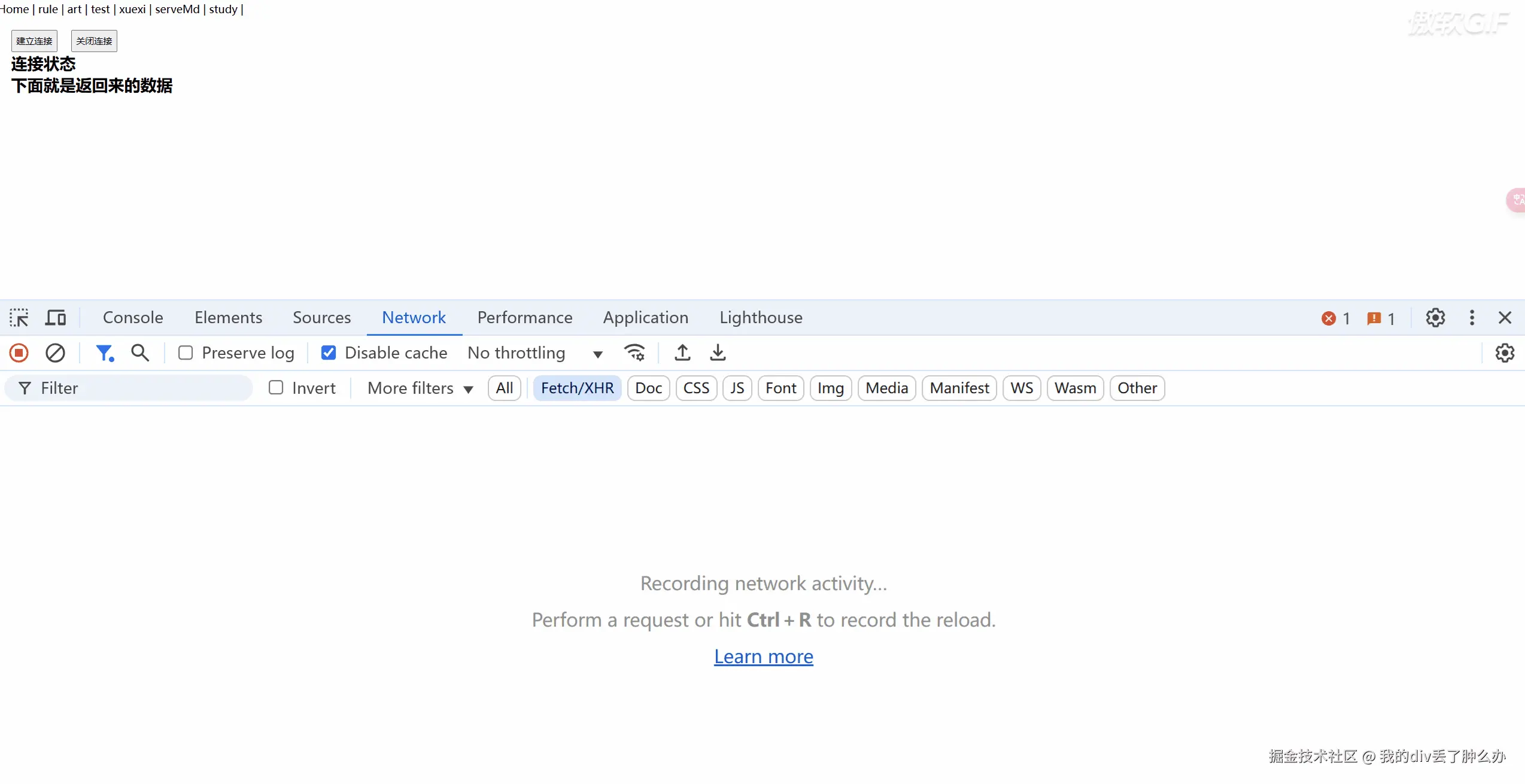Enable the Preserve log checkbox
Image resolution: width=1525 pixels, height=784 pixels.
pyautogui.click(x=186, y=353)
